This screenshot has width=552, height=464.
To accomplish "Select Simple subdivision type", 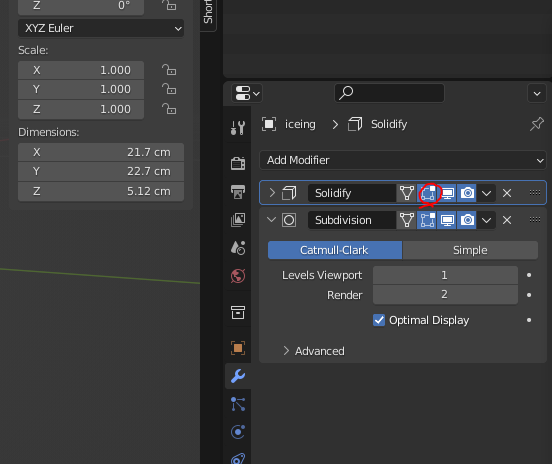I will [x=470, y=250].
